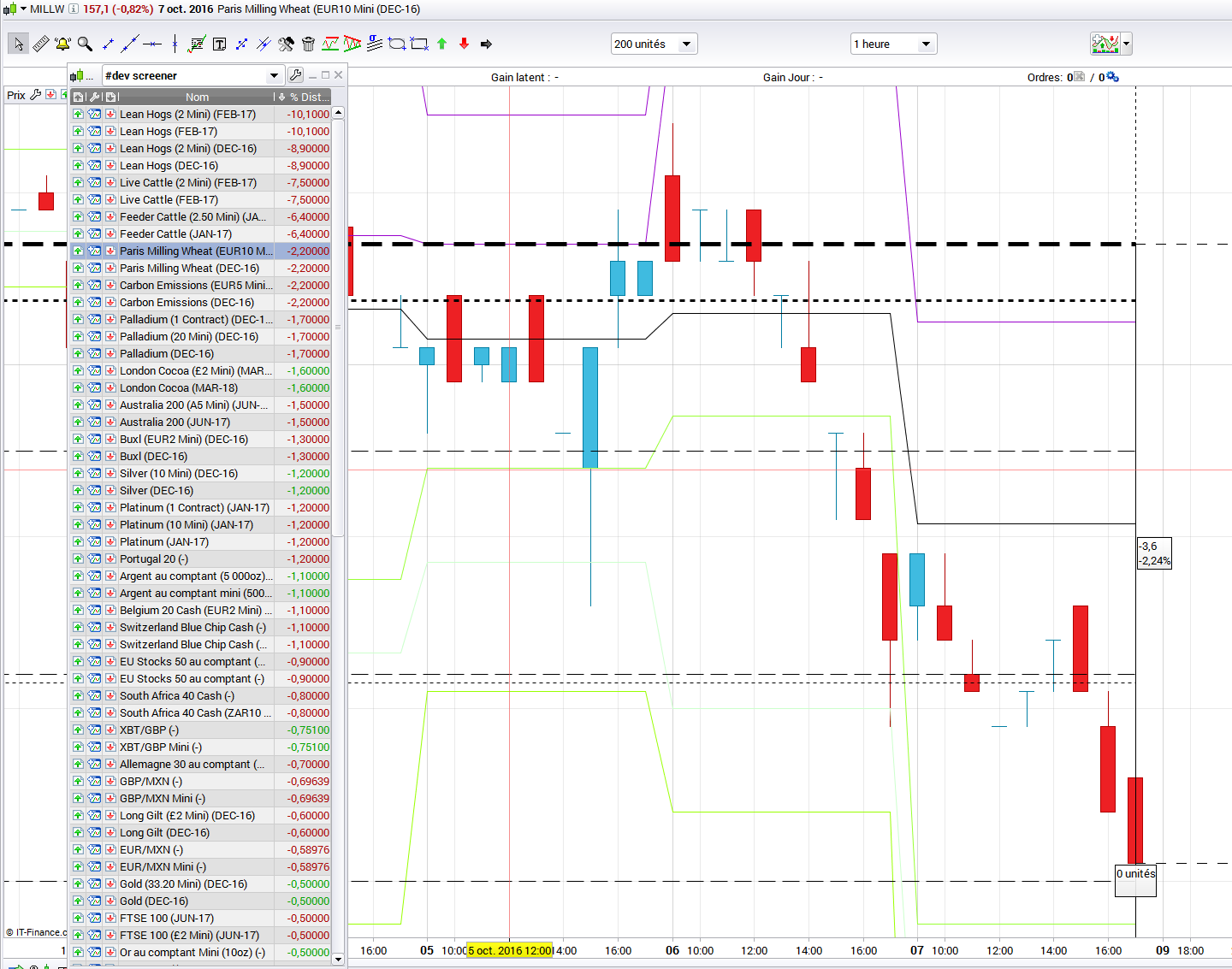The height and width of the screenshot is (969, 1232).
Task: Select the London Cocoa (MAR-18) row
Action: pyautogui.click(x=200, y=387)
